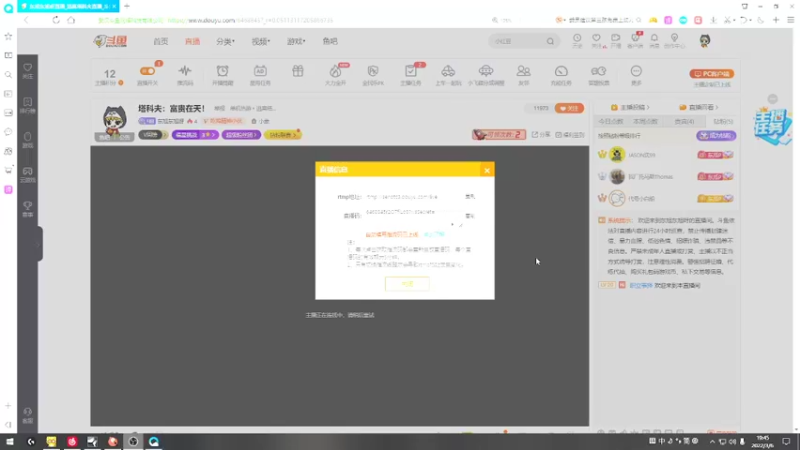Click the purple become-fan button in the ranking panel
Screen dimensions: 800x450
coord(716,136)
